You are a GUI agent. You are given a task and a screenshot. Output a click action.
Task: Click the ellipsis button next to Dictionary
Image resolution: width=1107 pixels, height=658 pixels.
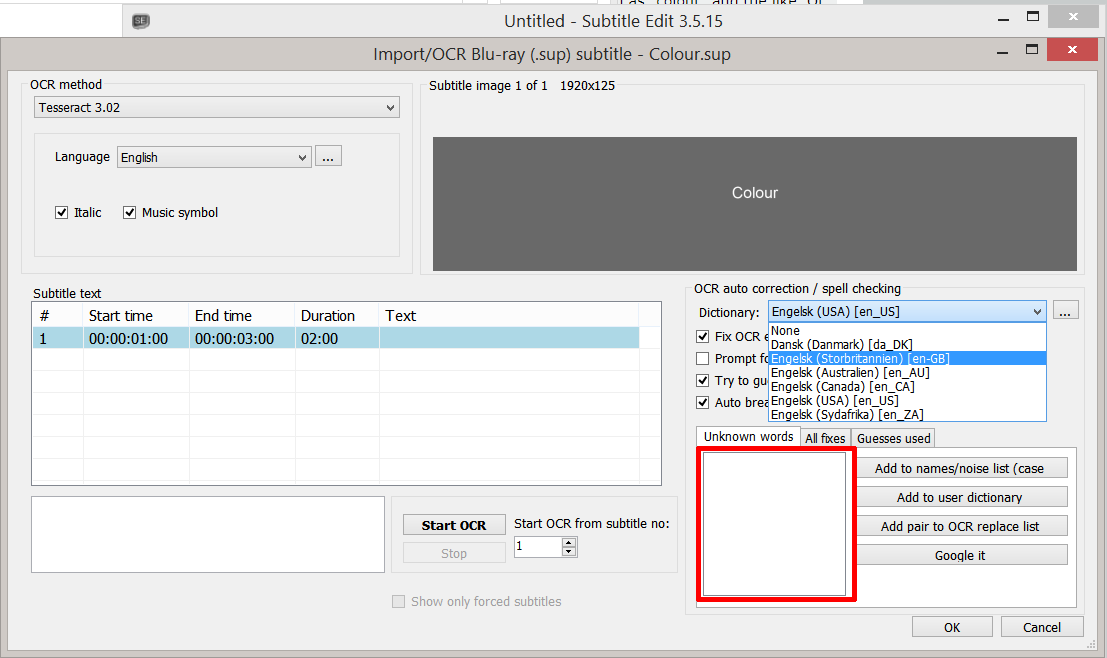coord(1065,311)
